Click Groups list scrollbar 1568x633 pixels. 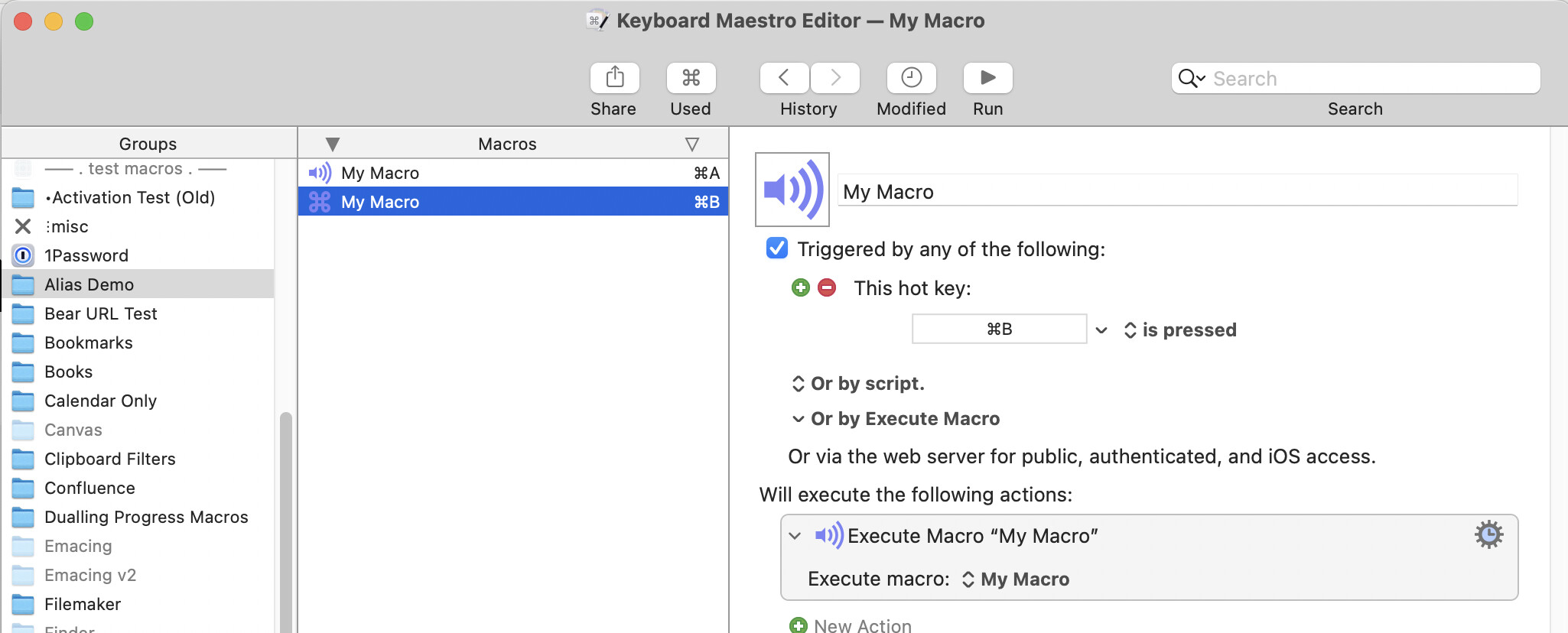pos(286,523)
